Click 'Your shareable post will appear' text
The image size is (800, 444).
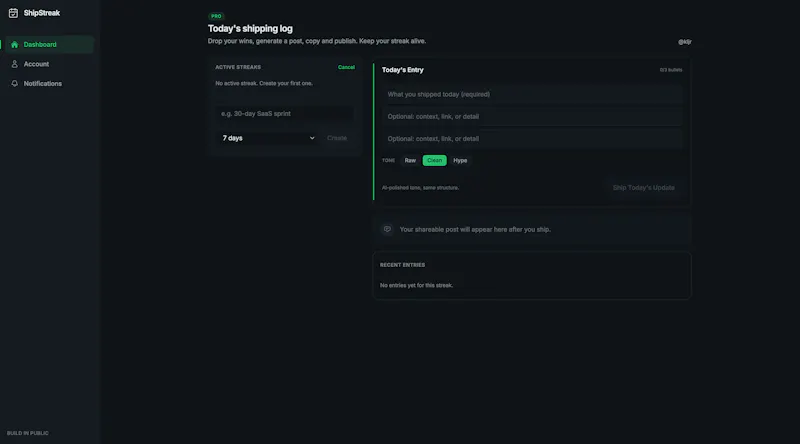(x=475, y=230)
